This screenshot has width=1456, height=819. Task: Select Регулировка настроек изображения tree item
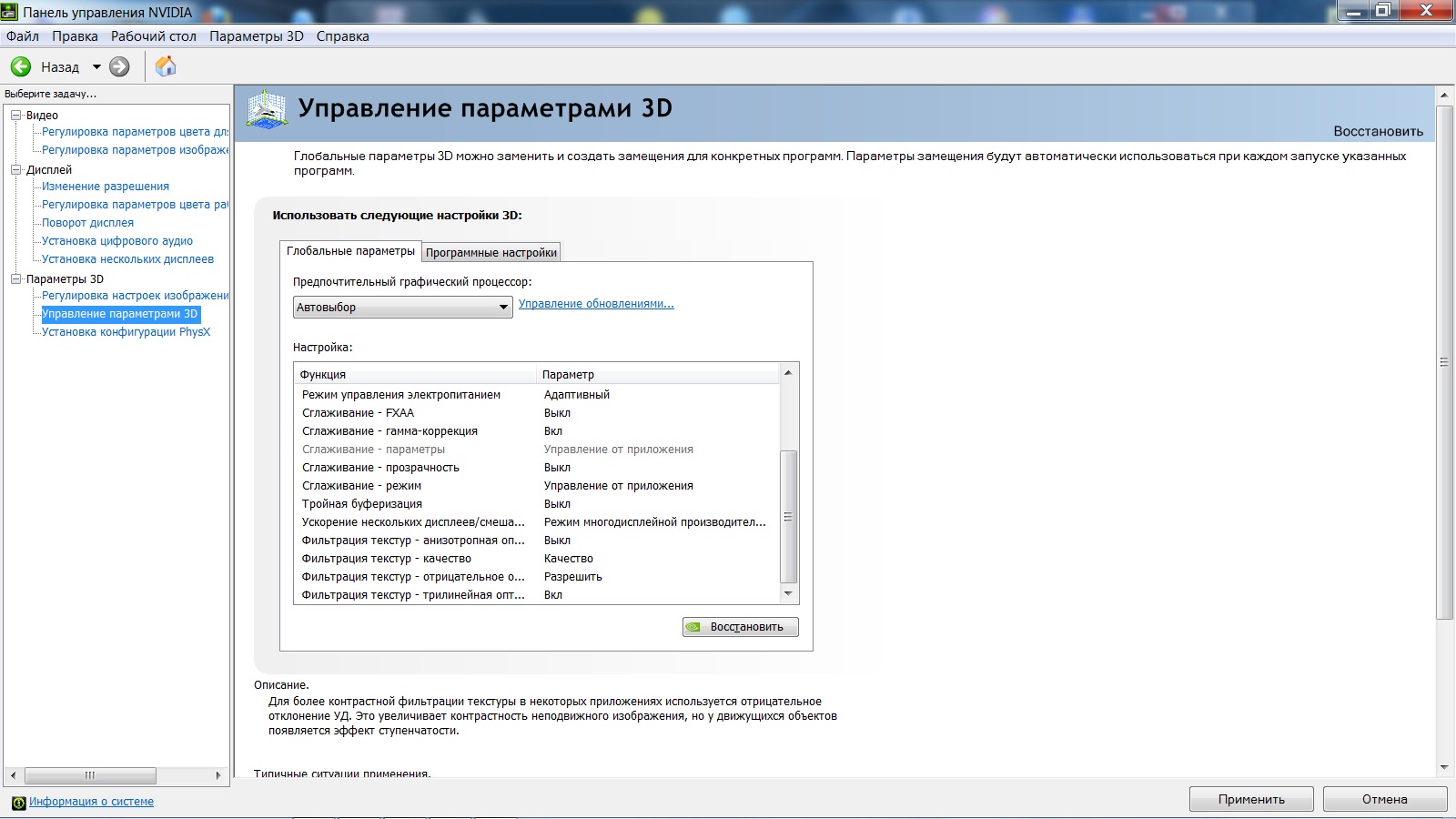136,296
